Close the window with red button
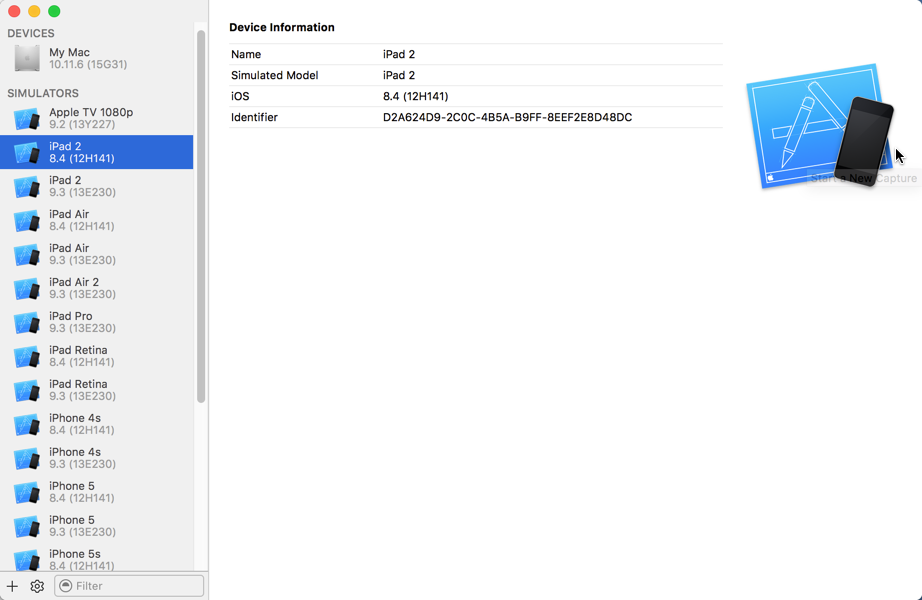The height and width of the screenshot is (600, 922). click(14, 11)
